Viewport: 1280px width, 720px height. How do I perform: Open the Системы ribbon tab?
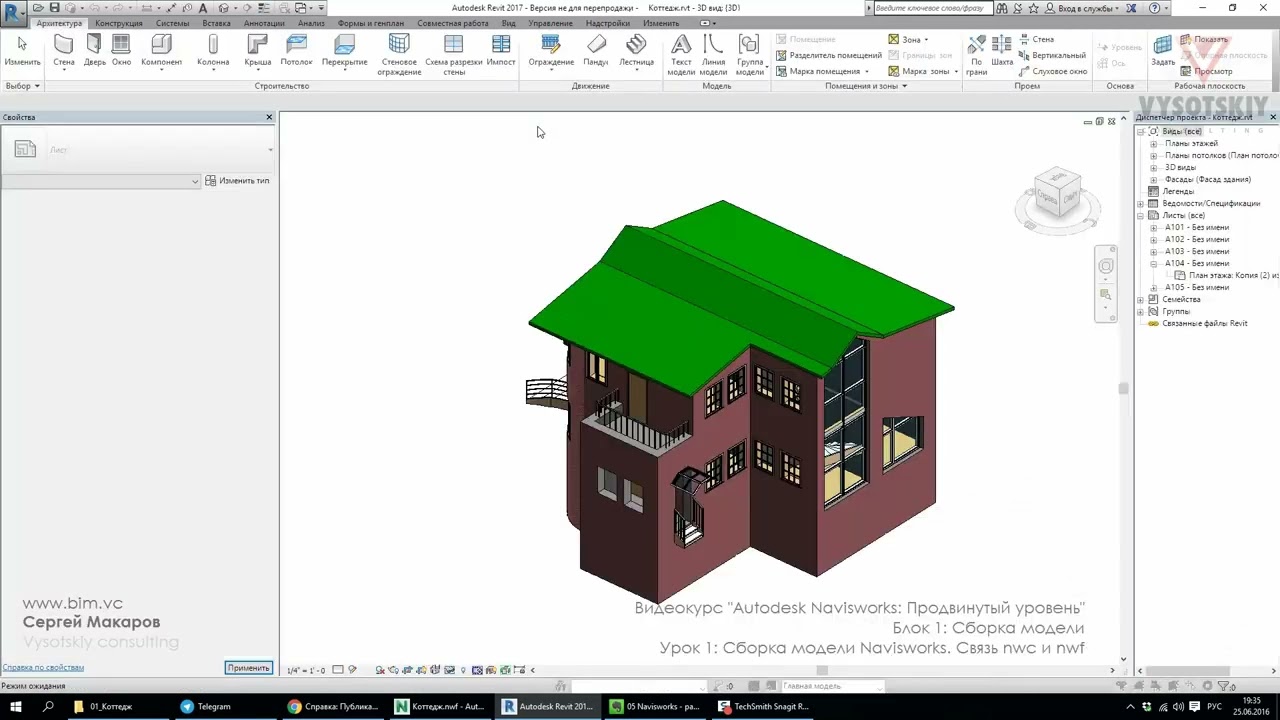coord(172,23)
